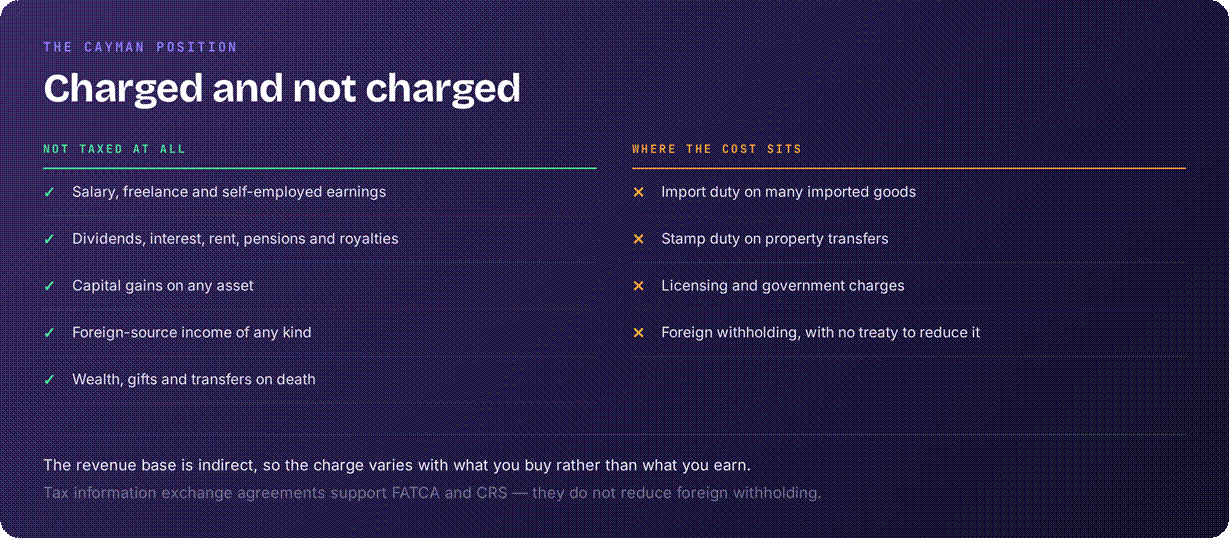
Task: Click the FATCA and CRS footnote text
Action: click(432, 493)
